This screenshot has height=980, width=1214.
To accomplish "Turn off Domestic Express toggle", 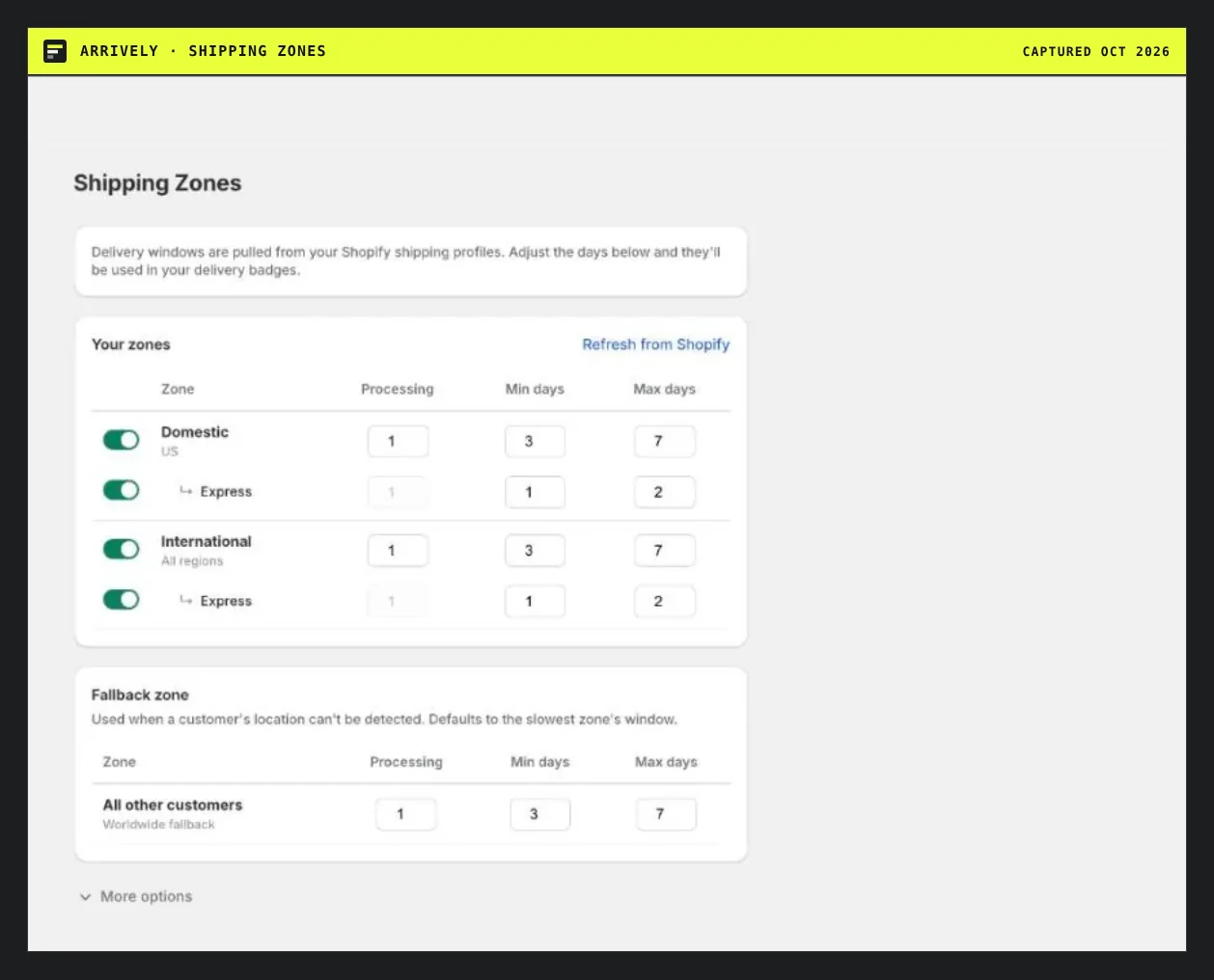I will 122,490.
